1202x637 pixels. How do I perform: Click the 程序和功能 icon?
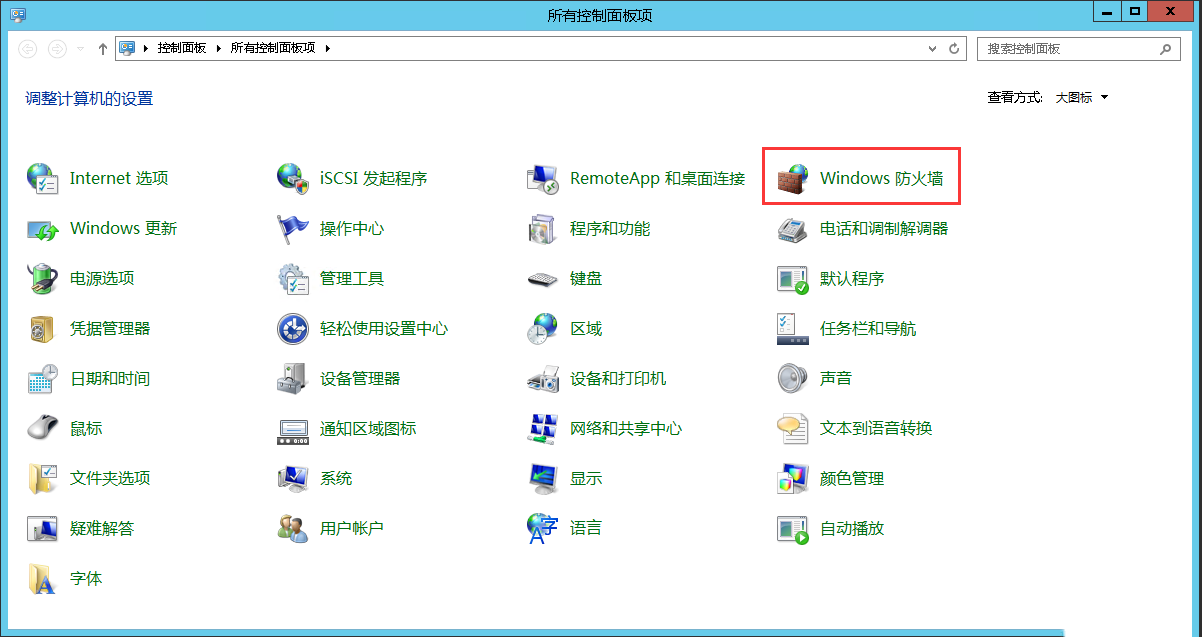542,228
